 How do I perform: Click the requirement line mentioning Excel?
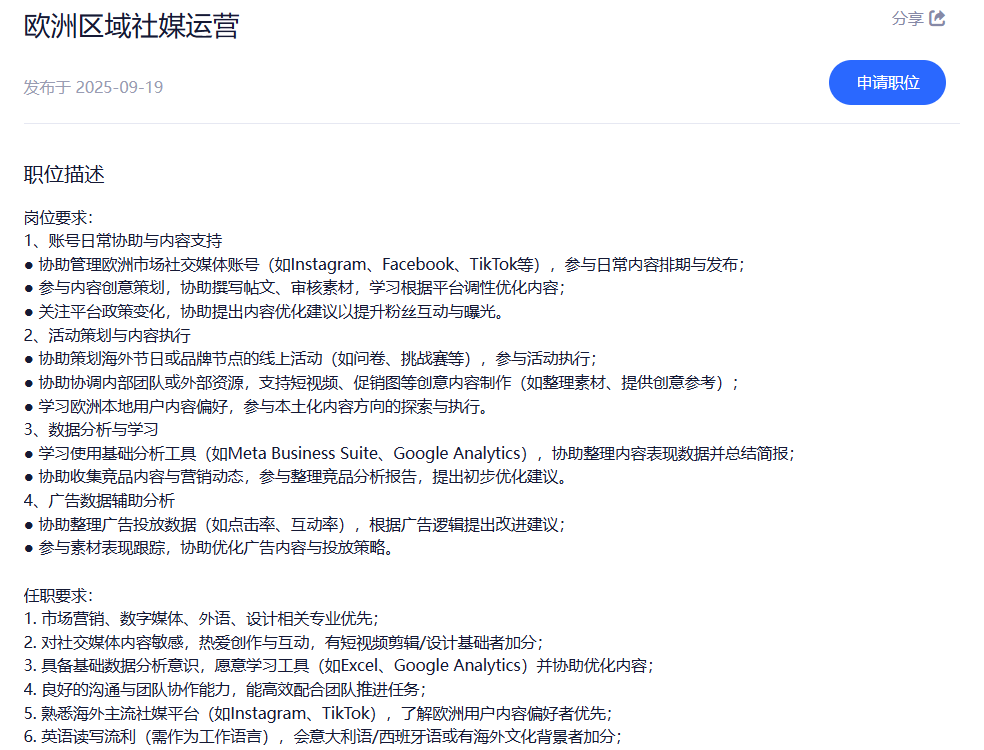[x=338, y=665]
